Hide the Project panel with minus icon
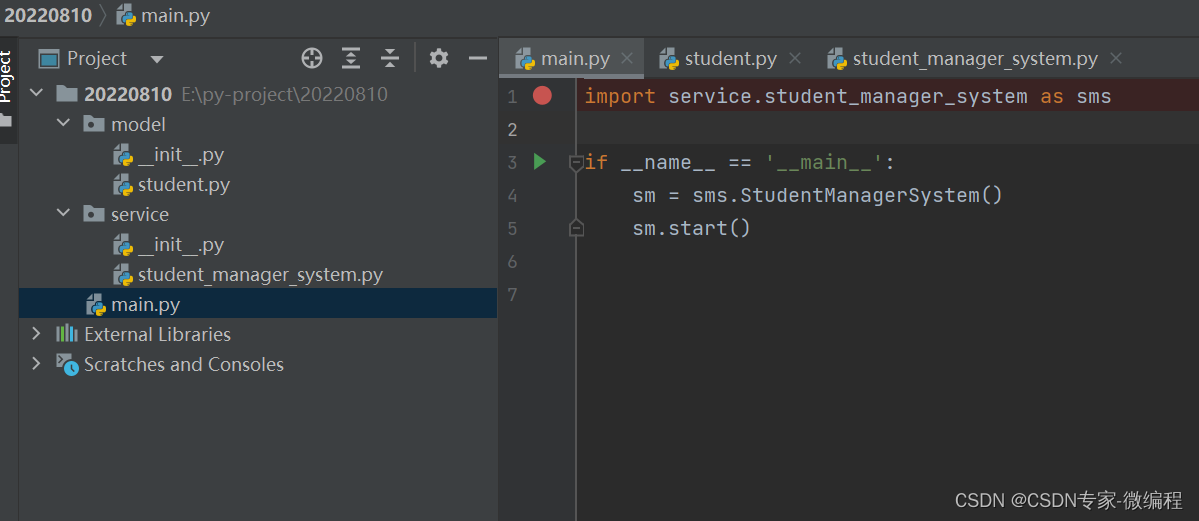Viewport: 1199px width, 521px height. (x=478, y=58)
